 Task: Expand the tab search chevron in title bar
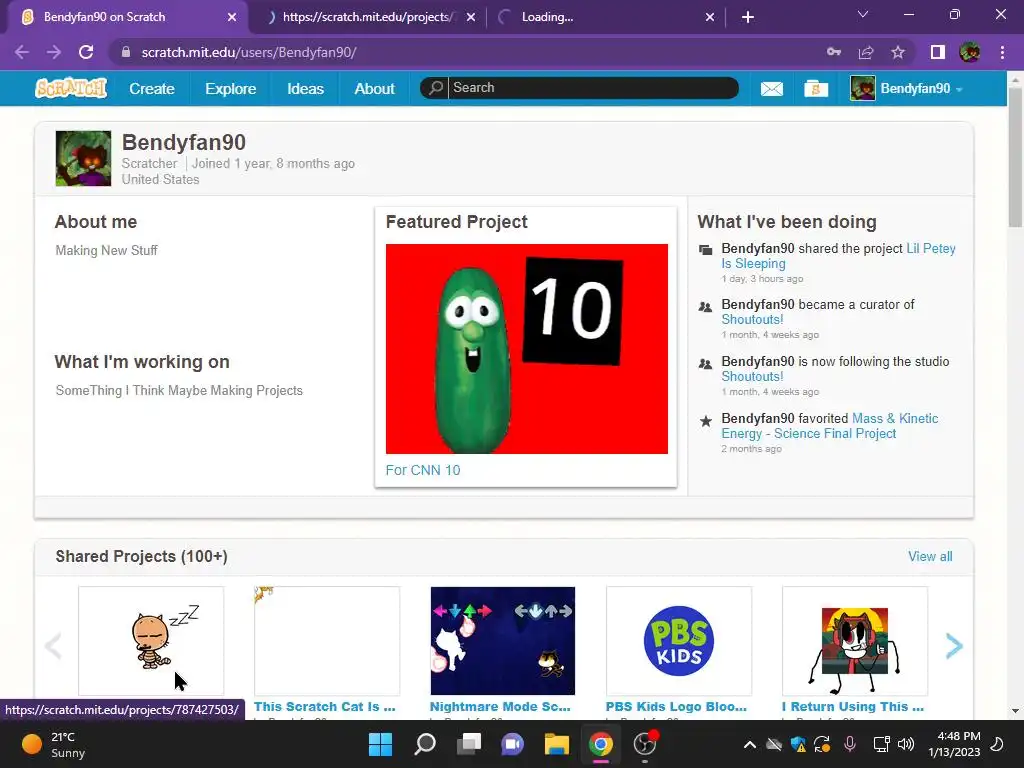click(x=863, y=14)
